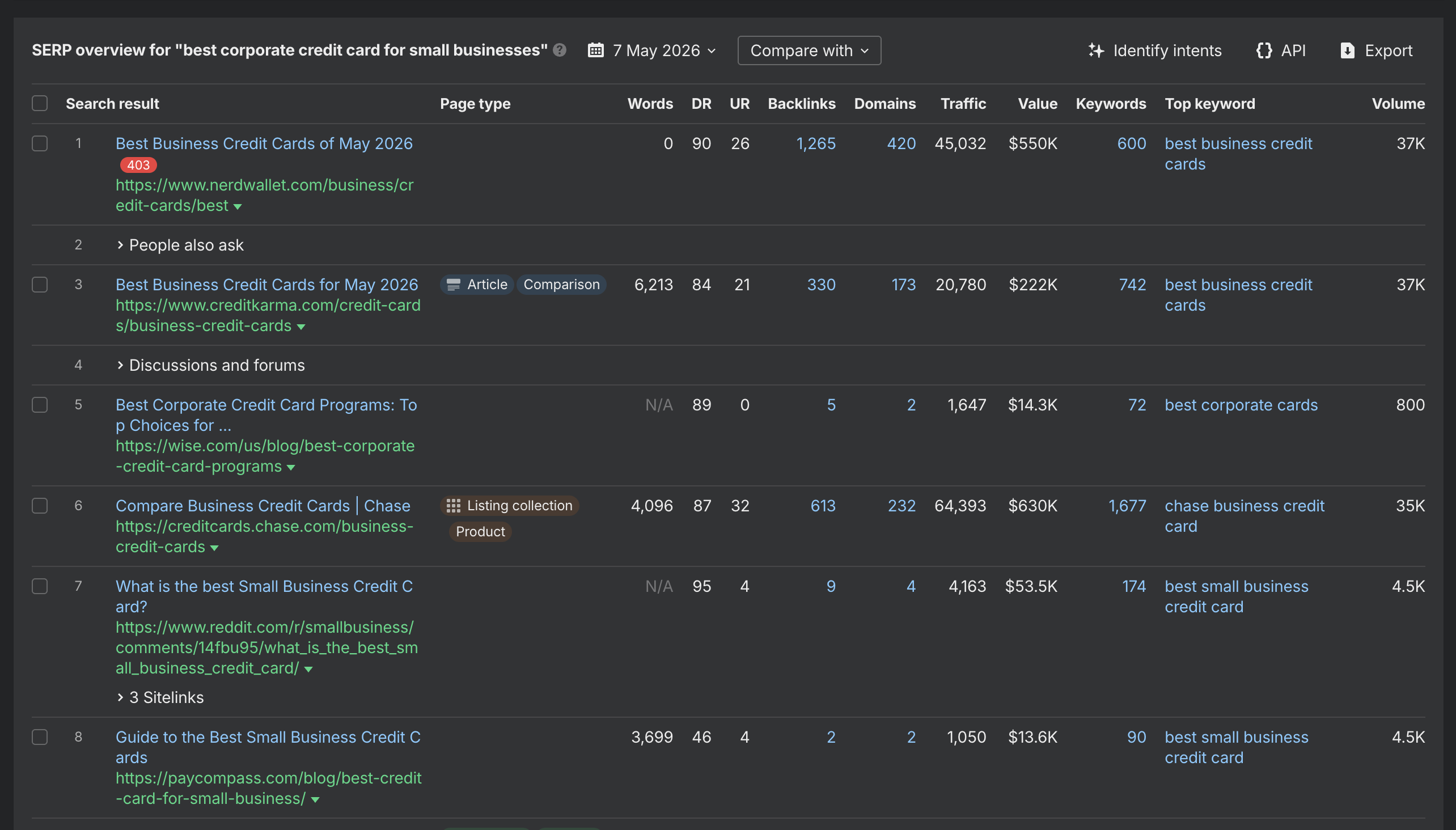Check the box for NerdWallet result row 1
This screenshot has width=1456, height=830.
pos(39,143)
